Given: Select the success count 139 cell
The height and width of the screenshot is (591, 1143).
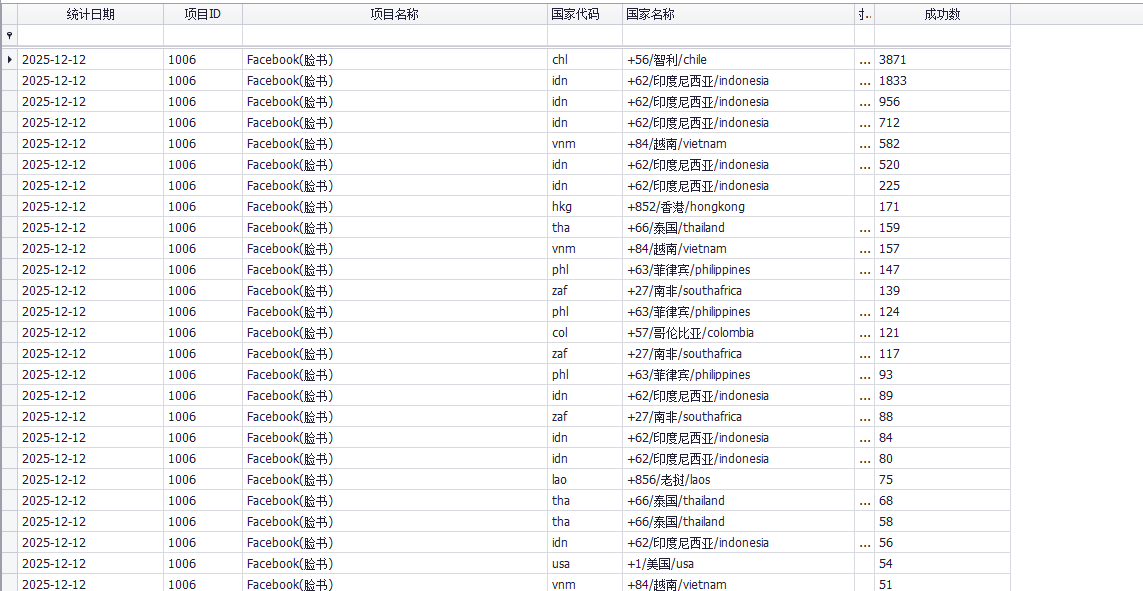Looking at the screenshot, I should click(943, 291).
